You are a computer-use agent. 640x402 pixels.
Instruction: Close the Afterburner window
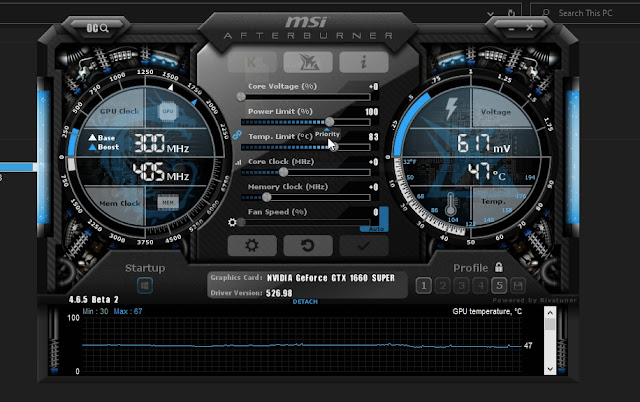tap(529, 28)
